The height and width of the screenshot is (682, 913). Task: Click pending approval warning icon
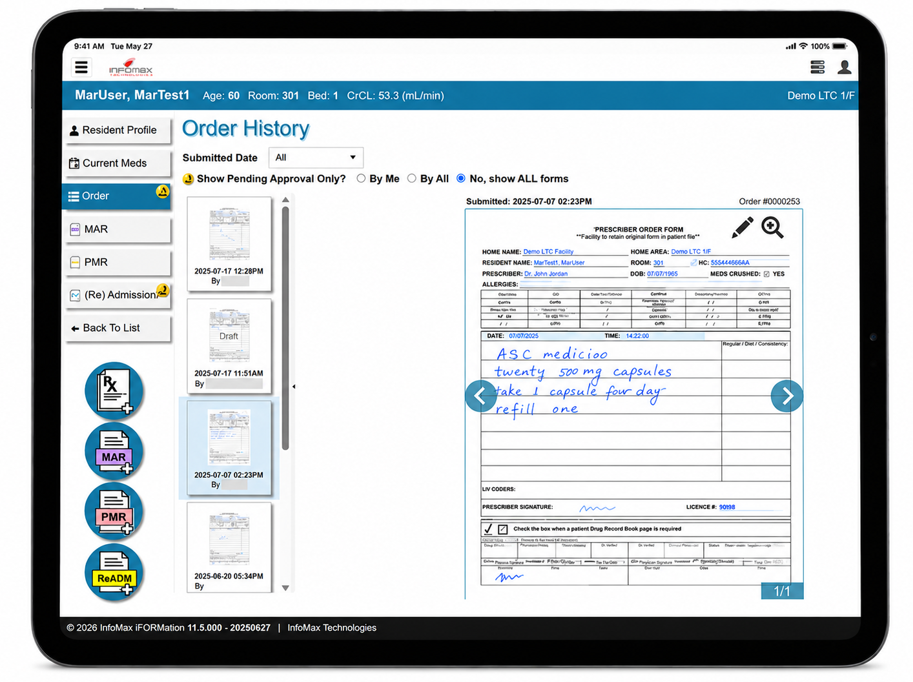point(188,179)
